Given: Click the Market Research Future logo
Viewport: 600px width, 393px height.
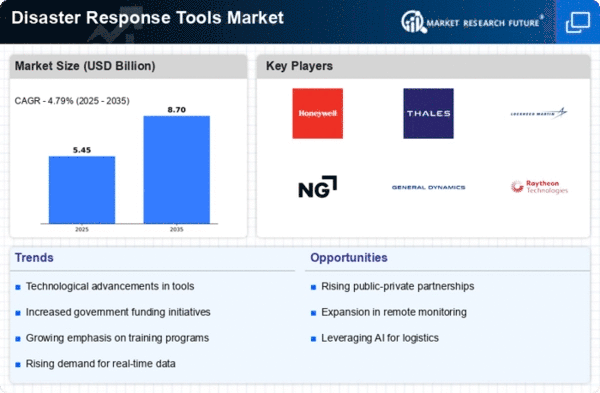Looking at the screenshot, I should 473,22.
